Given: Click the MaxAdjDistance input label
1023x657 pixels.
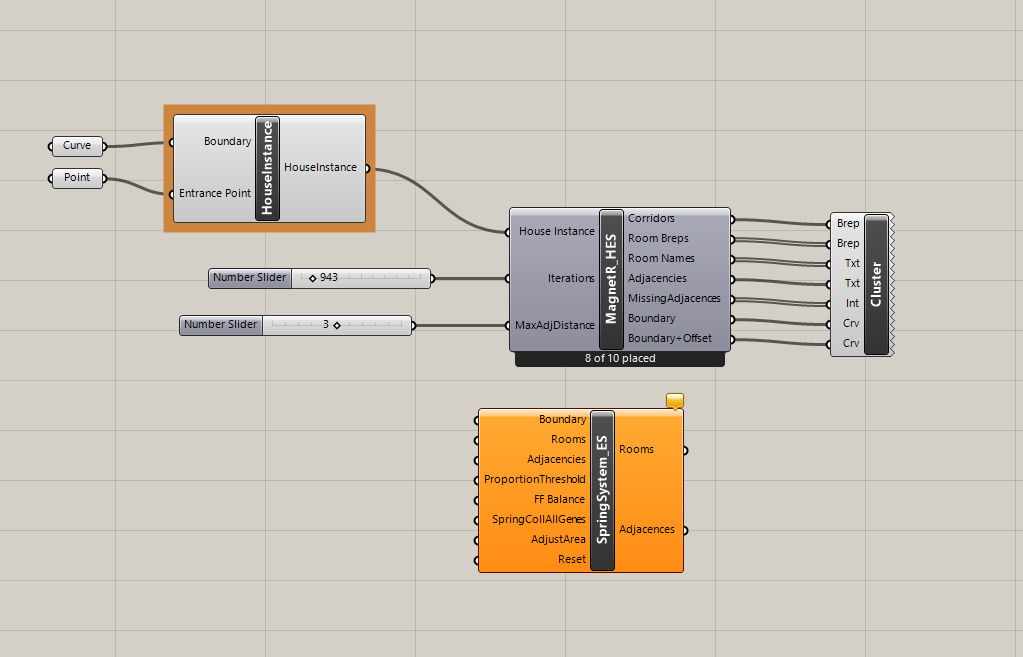Looking at the screenshot, I should pyautogui.click(x=555, y=325).
